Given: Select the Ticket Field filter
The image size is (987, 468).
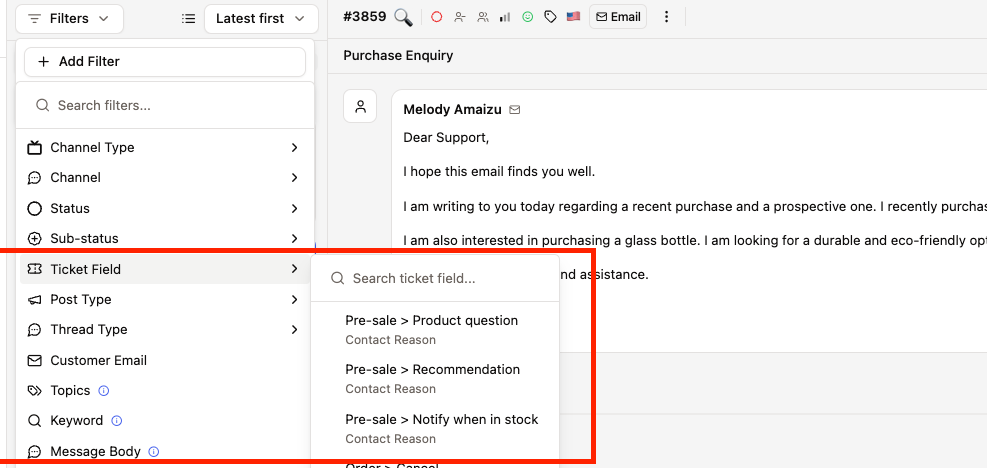Looking at the screenshot, I should tap(165, 269).
